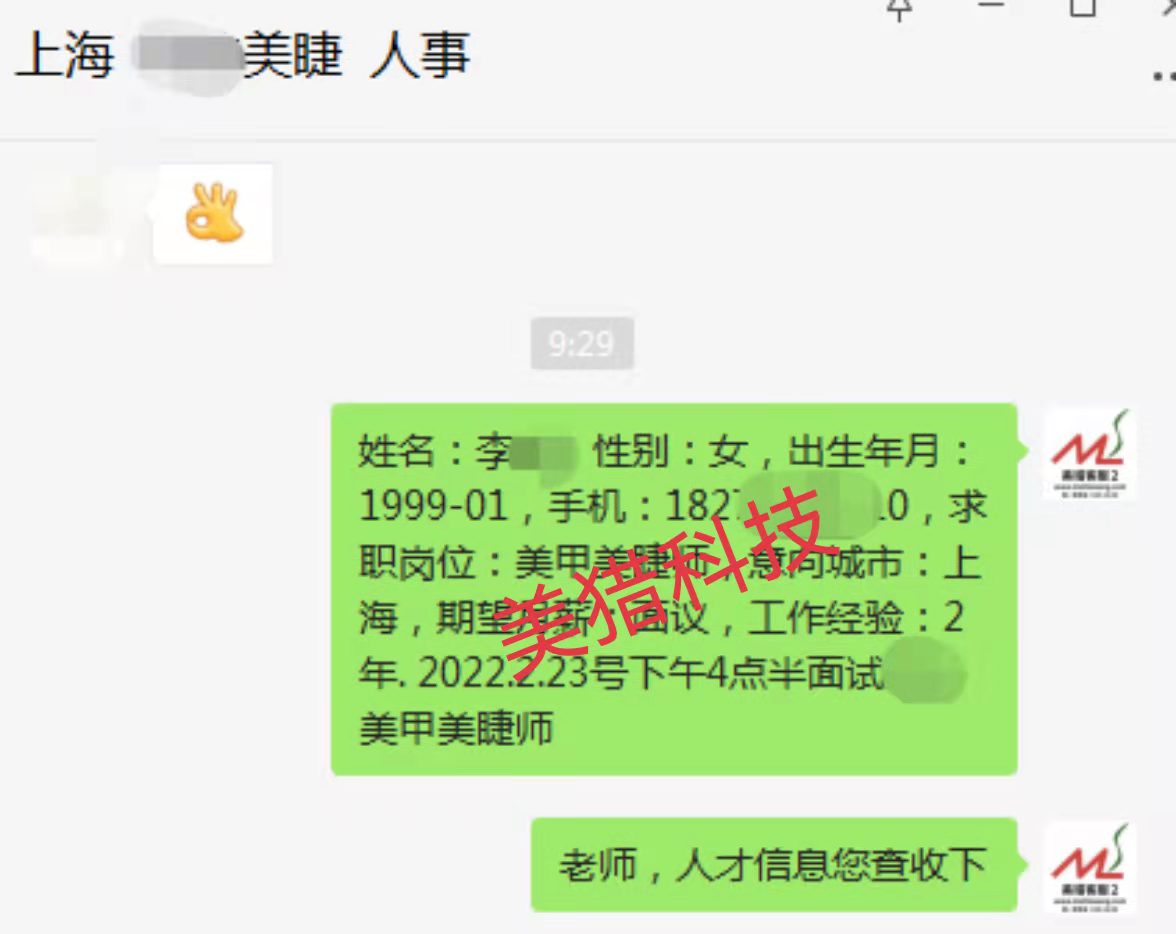Click the final 美甲美睫师 line in message
The width and height of the screenshot is (1176, 934).
tap(456, 728)
